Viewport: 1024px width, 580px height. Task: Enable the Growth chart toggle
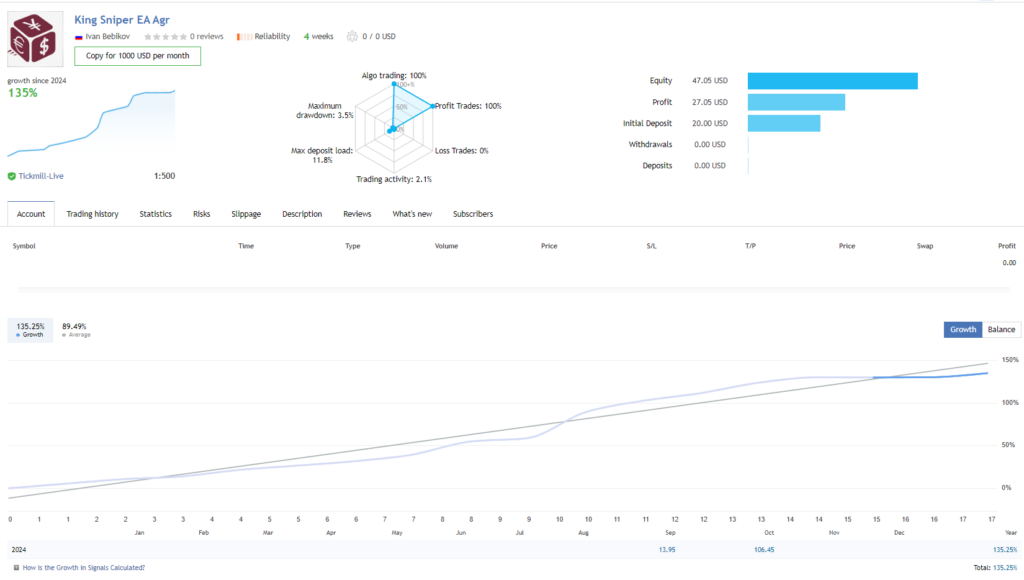tap(962, 329)
